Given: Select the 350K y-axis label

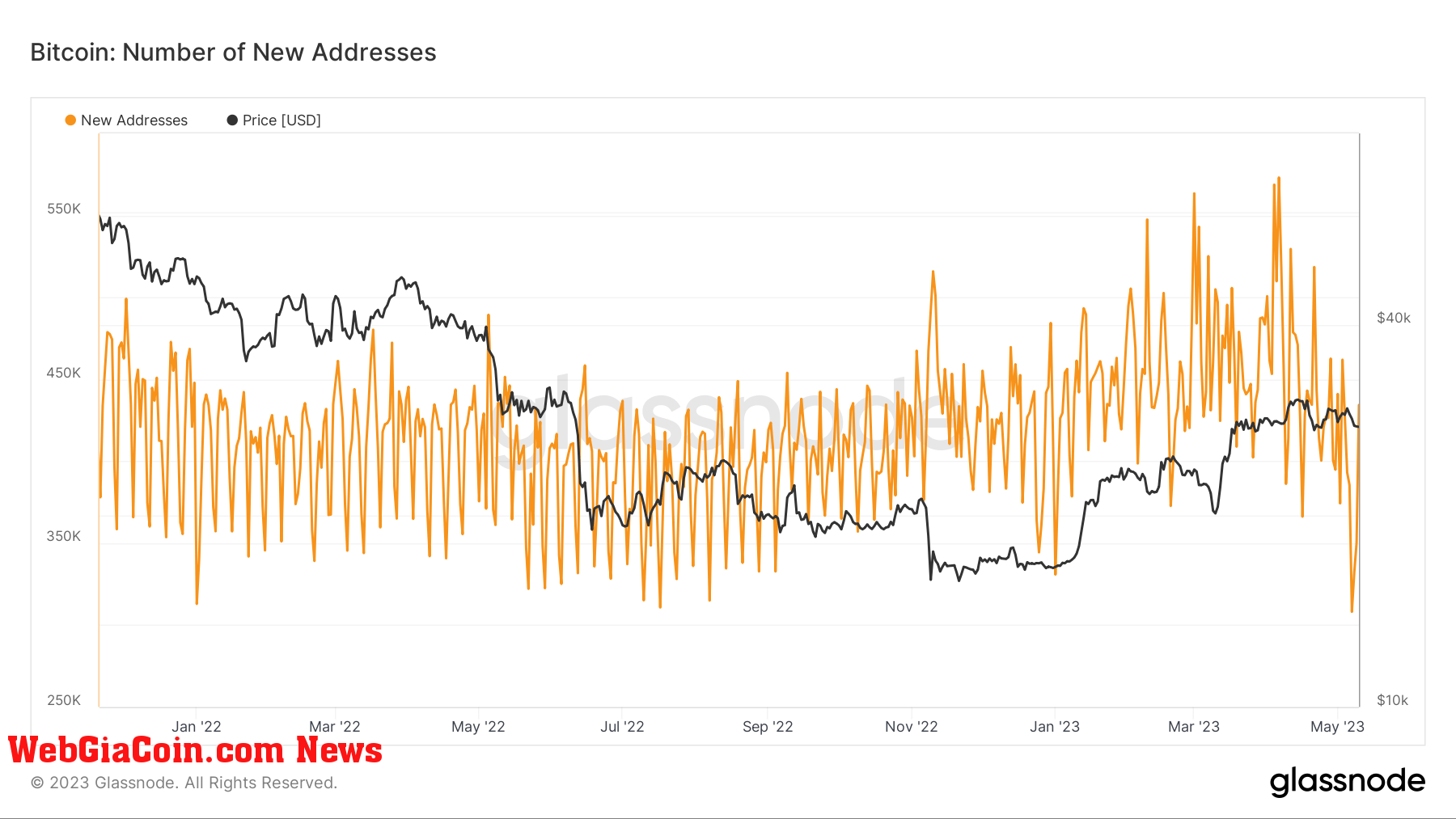Looking at the screenshot, I should pyautogui.click(x=64, y=536).
